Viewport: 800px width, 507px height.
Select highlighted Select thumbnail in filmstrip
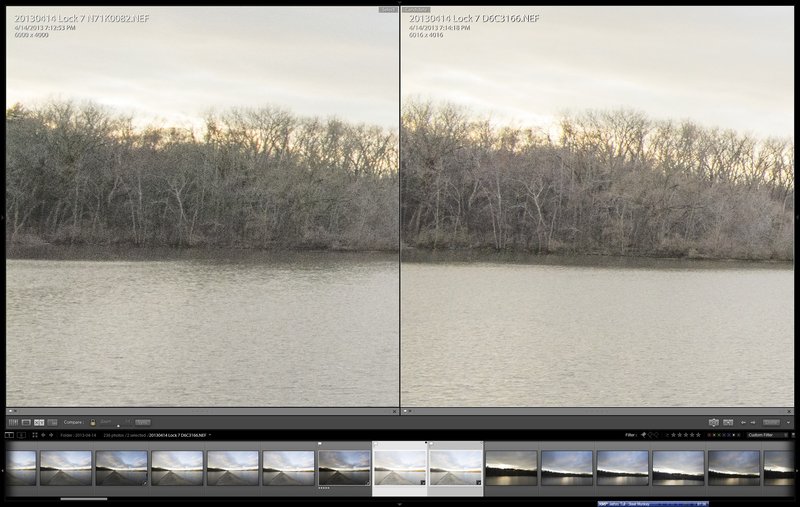coord(399,468)
